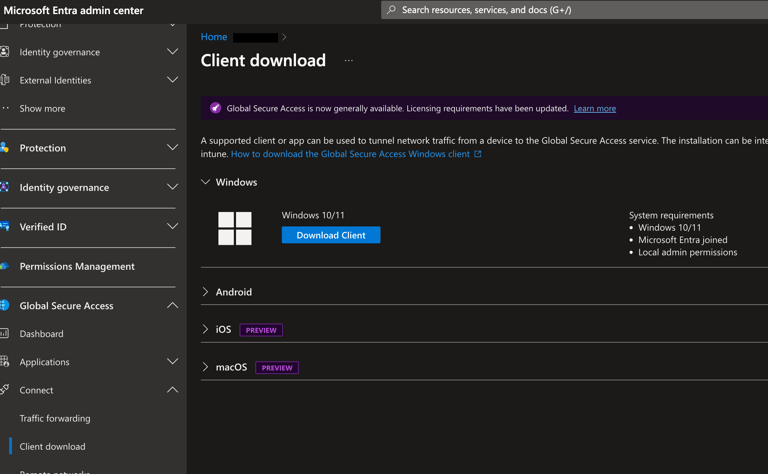Open Traffic forwarding page
The height and width of the screenshot is (474, 768).
[55, 419]
